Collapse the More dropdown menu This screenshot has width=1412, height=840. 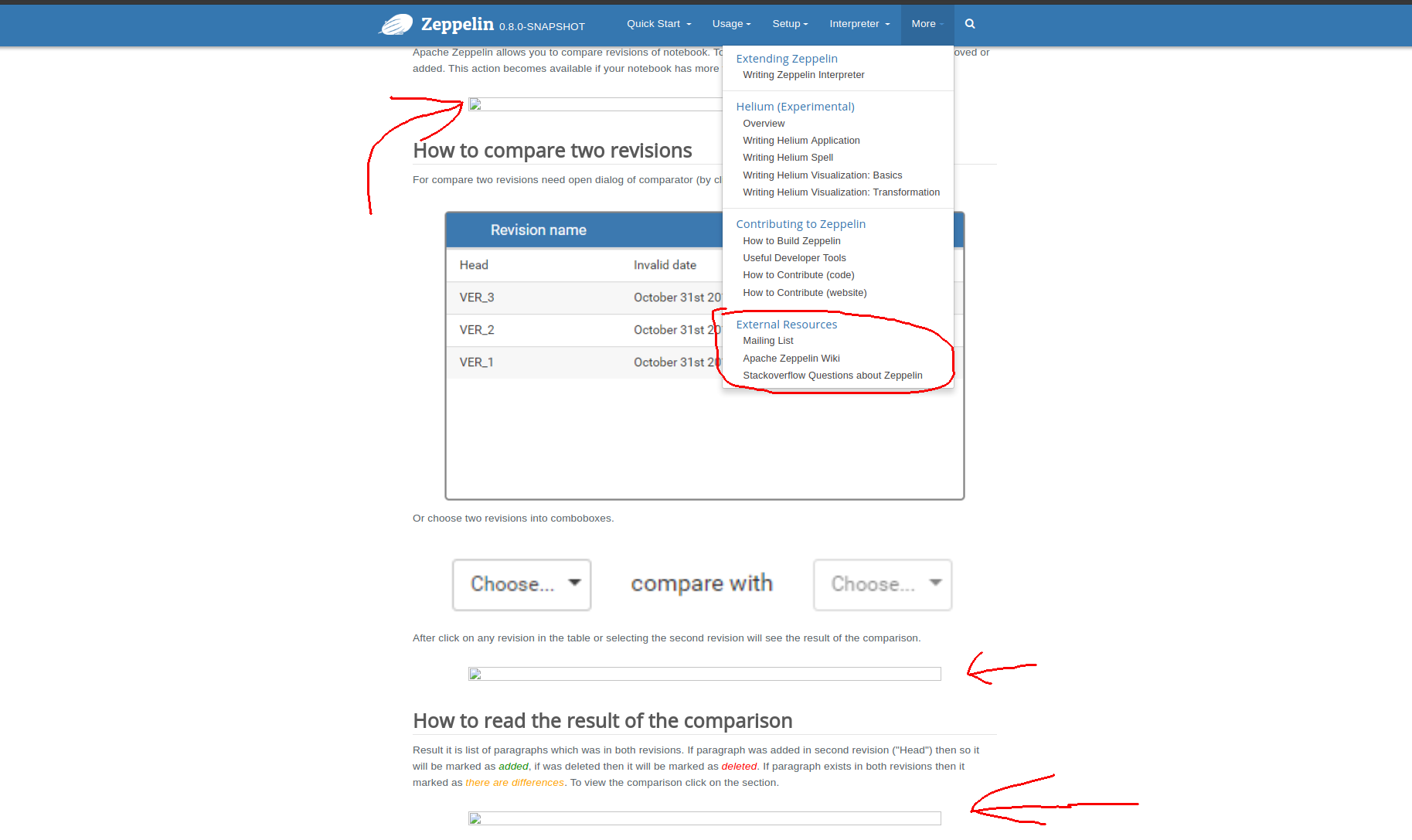click(927, 24)
